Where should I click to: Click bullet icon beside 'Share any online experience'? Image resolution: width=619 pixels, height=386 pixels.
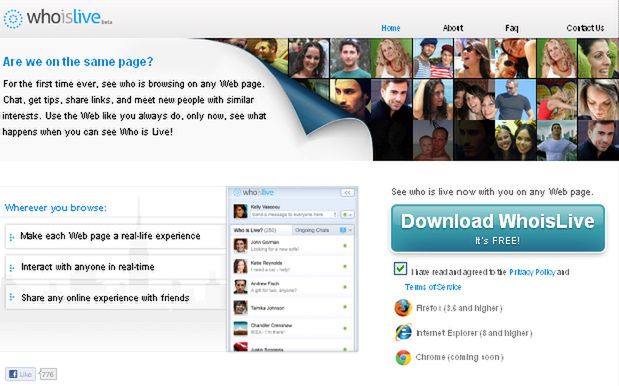[x=11, y=297]
